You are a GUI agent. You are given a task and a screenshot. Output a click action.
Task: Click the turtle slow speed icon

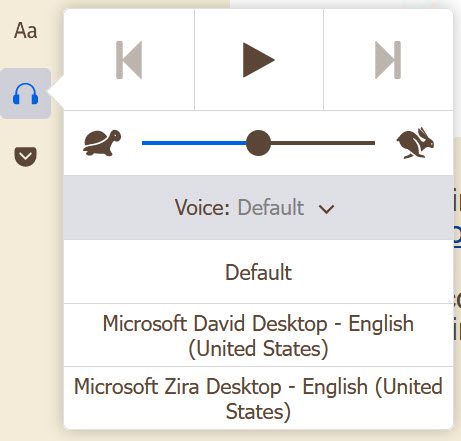coord(102,143)
